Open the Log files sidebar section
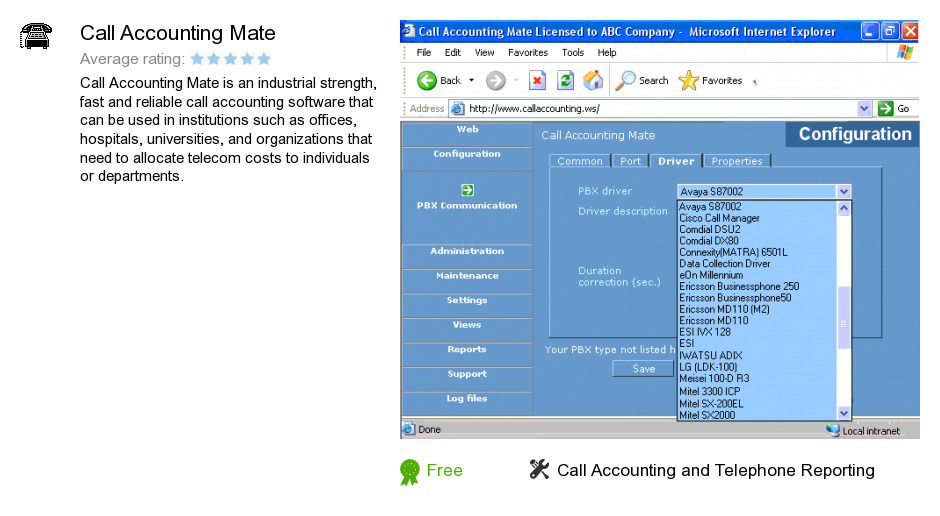The width and height of the screenshot is (940, 516). click(467, 402)
